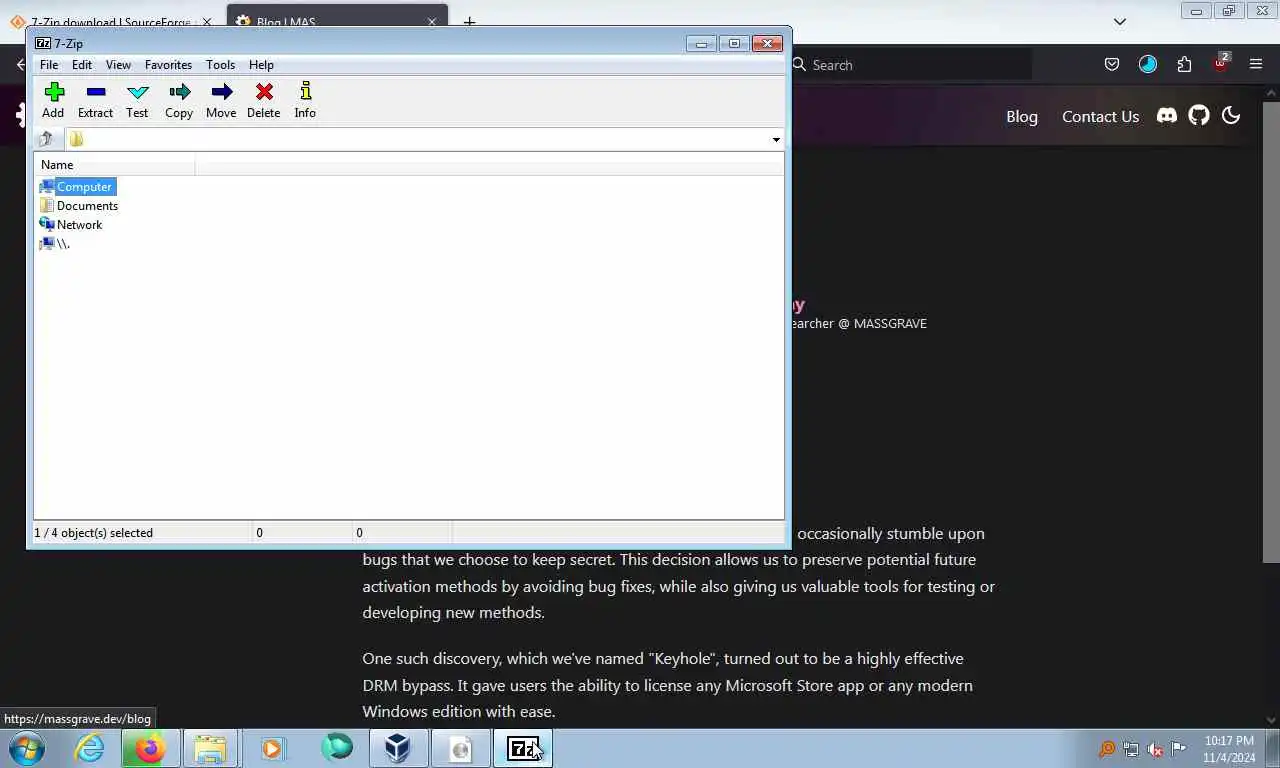Click the uBlock extension icon with badge

1221,63
